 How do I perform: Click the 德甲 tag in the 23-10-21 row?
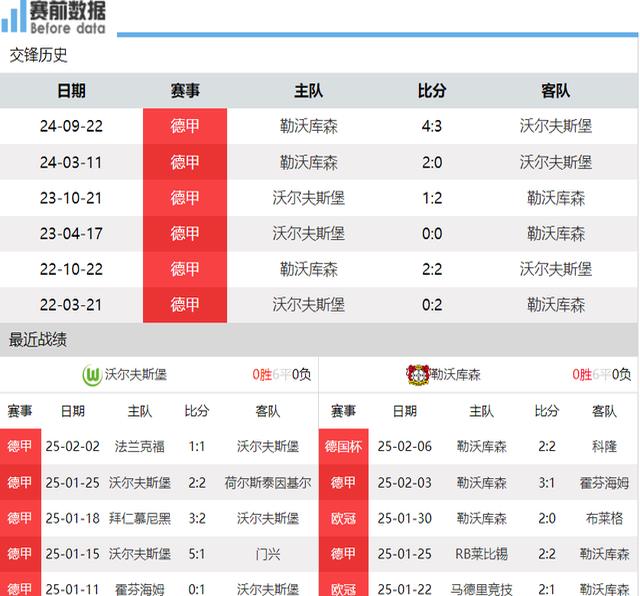pyautogui.click(x=185, y=198)
